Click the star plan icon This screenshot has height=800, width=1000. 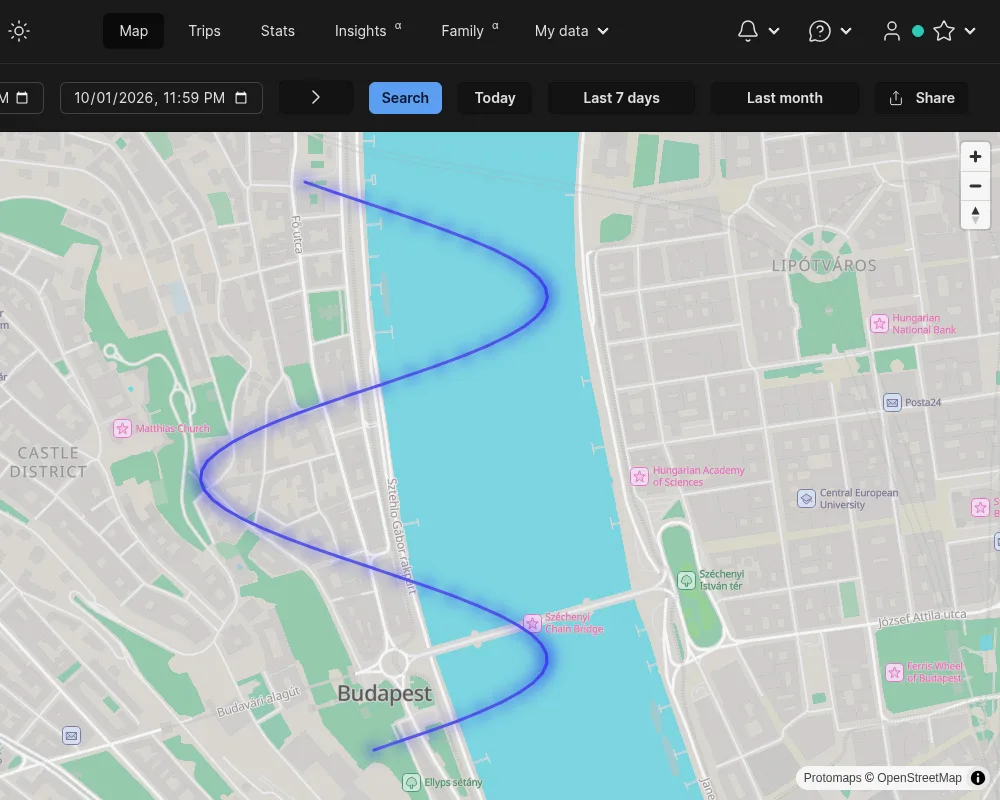point(944,31)
